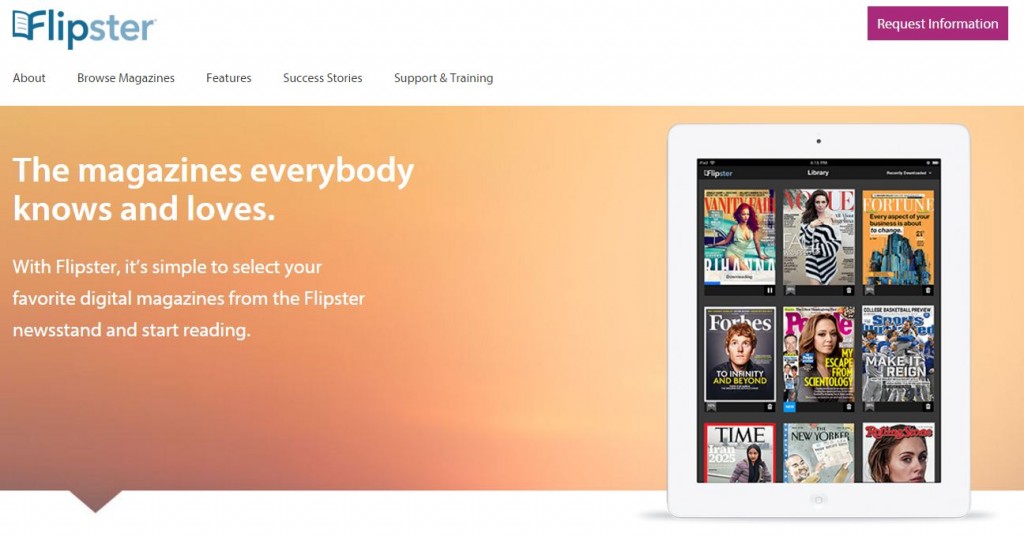The height and width of the screenshot is (540, 1024).
Task: Tap the trash icon under Forbes
Action: [x=770, y=407]
